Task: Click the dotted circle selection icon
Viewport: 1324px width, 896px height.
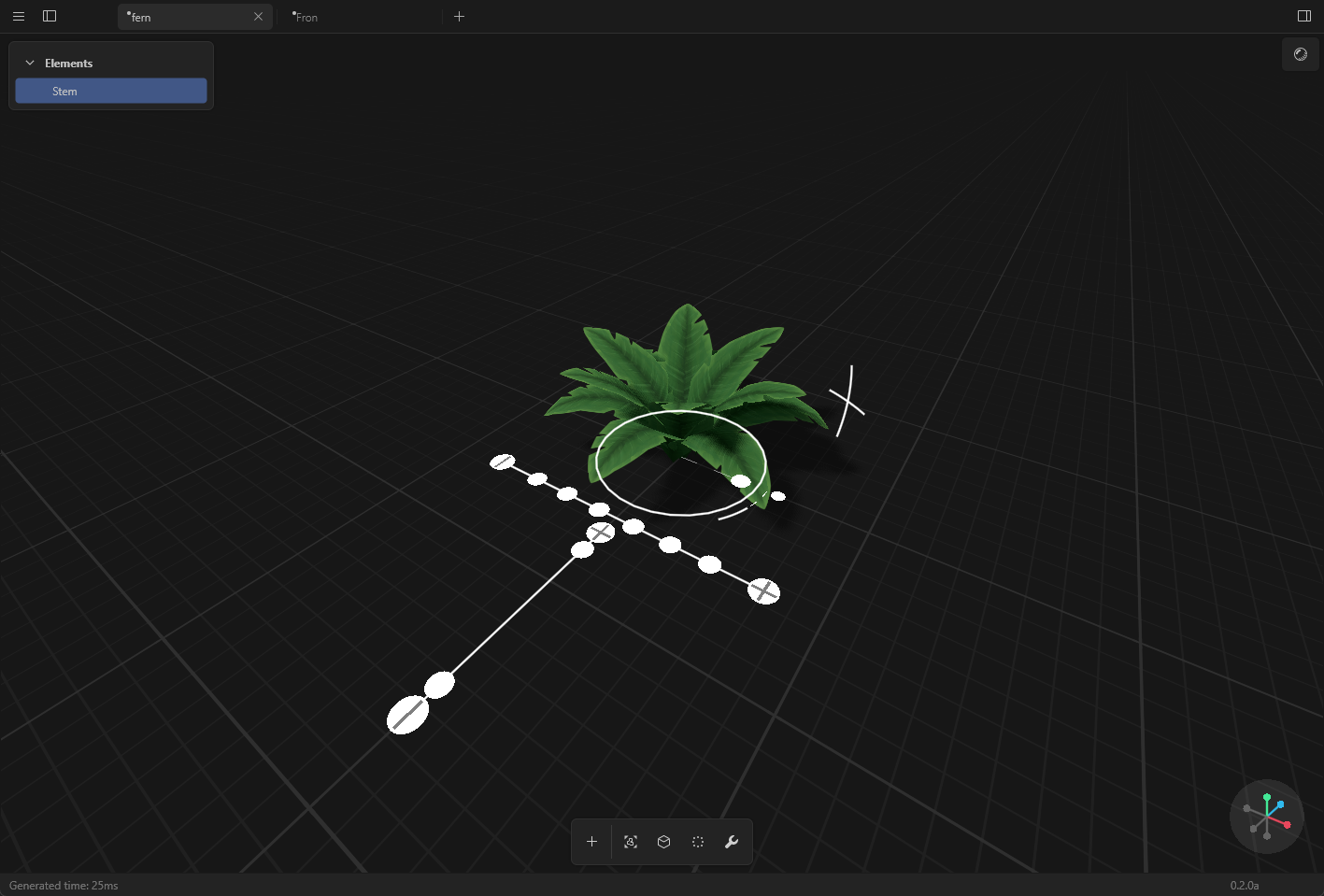Action: click(x=698, y=842)
